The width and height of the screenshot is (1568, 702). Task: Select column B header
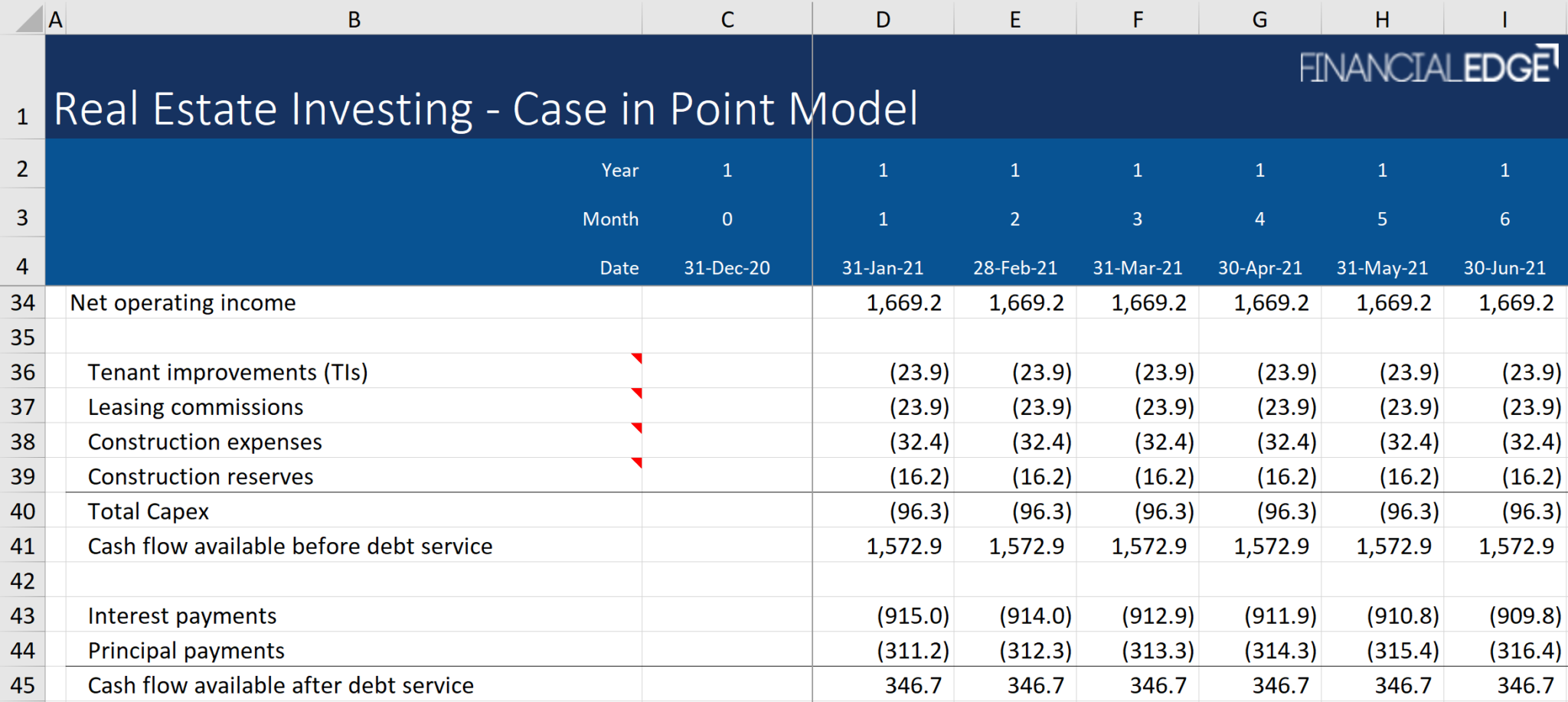coord(354,18)
